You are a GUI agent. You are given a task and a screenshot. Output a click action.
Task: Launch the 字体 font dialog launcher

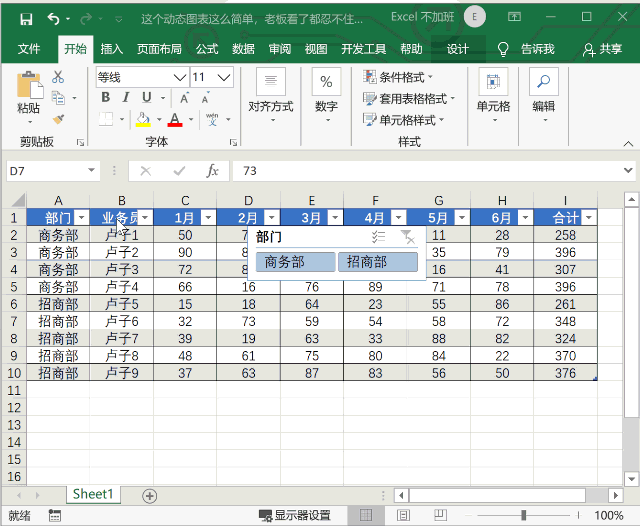(233, 142)
